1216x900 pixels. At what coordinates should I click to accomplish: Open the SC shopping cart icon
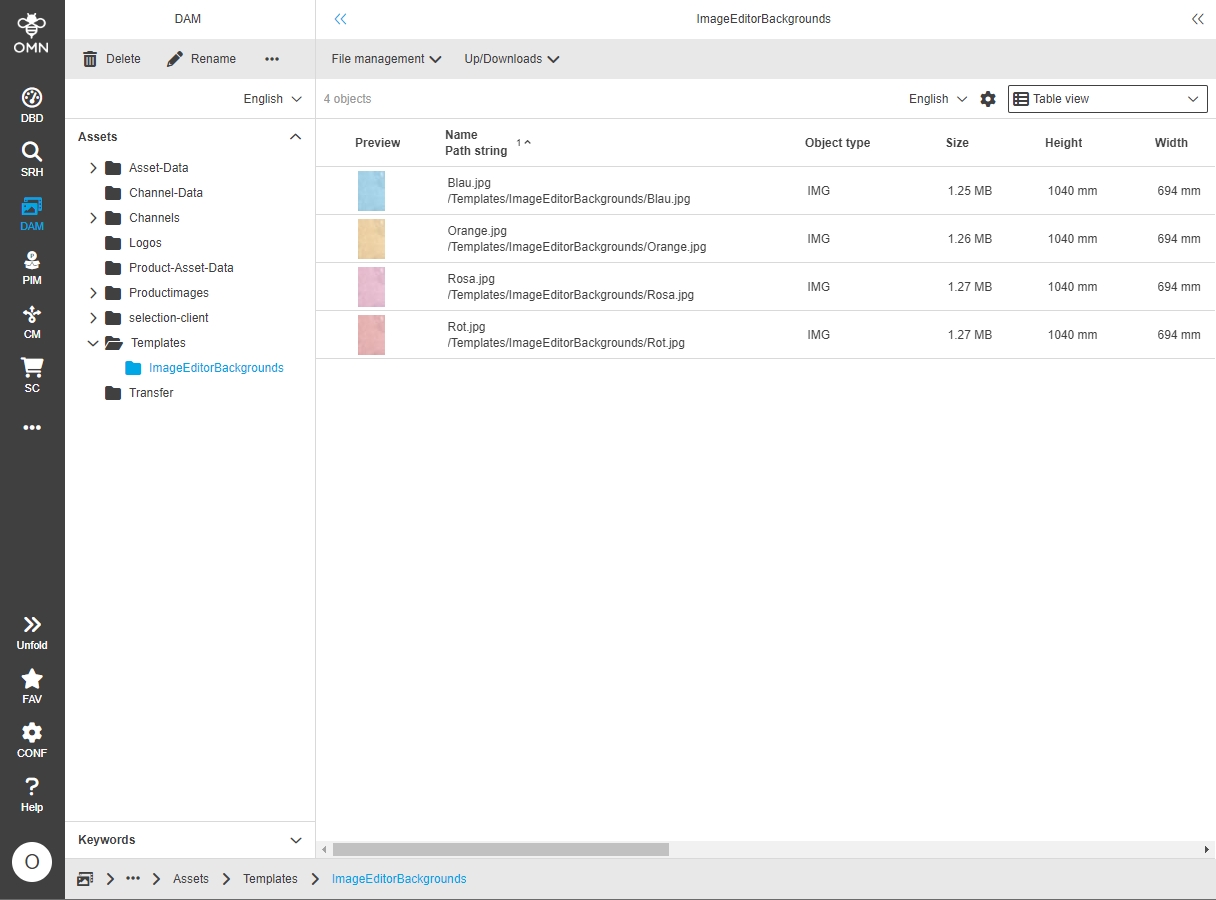click(32, 375)
